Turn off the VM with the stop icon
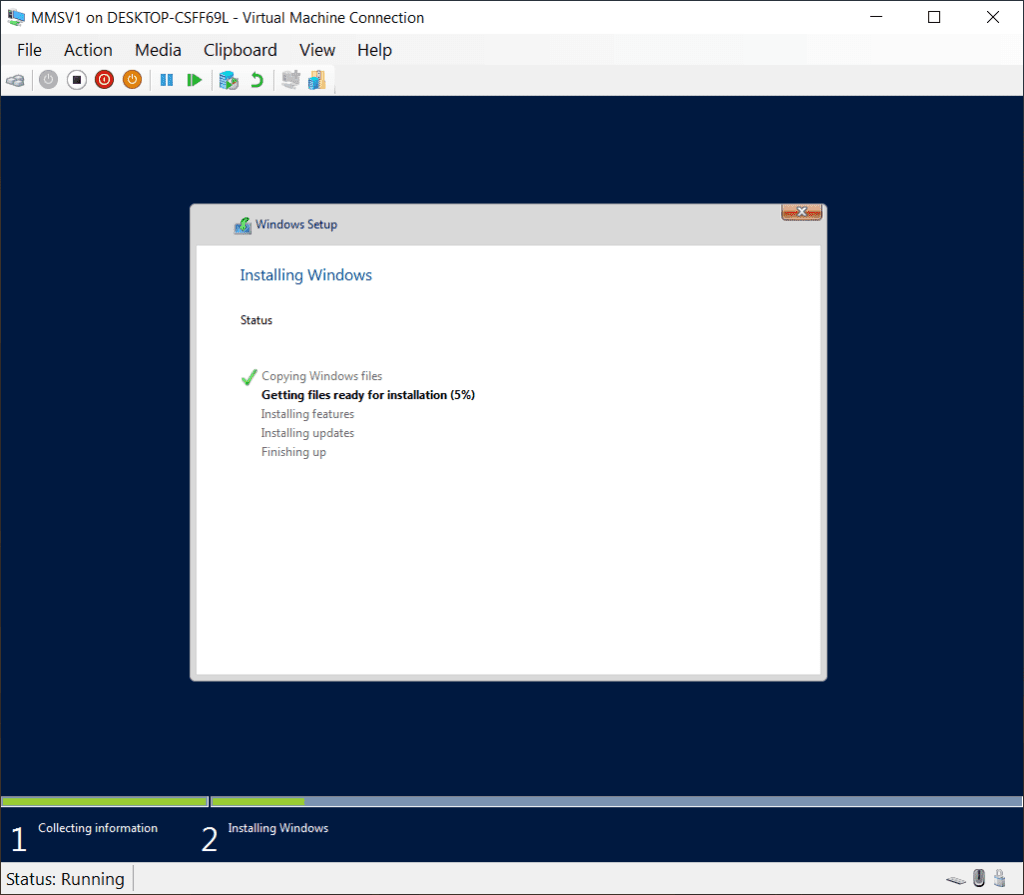Screen dimensions: 1024x895 (x=76, y=80)
